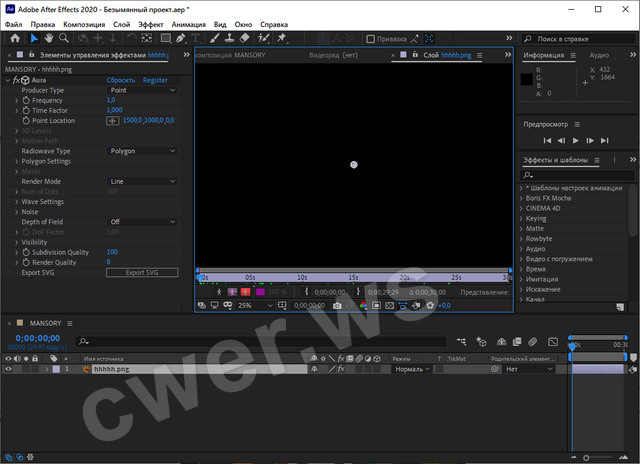The image size is (640, 464).
Task: Open the Эффект menu
Action: [151, 22]
